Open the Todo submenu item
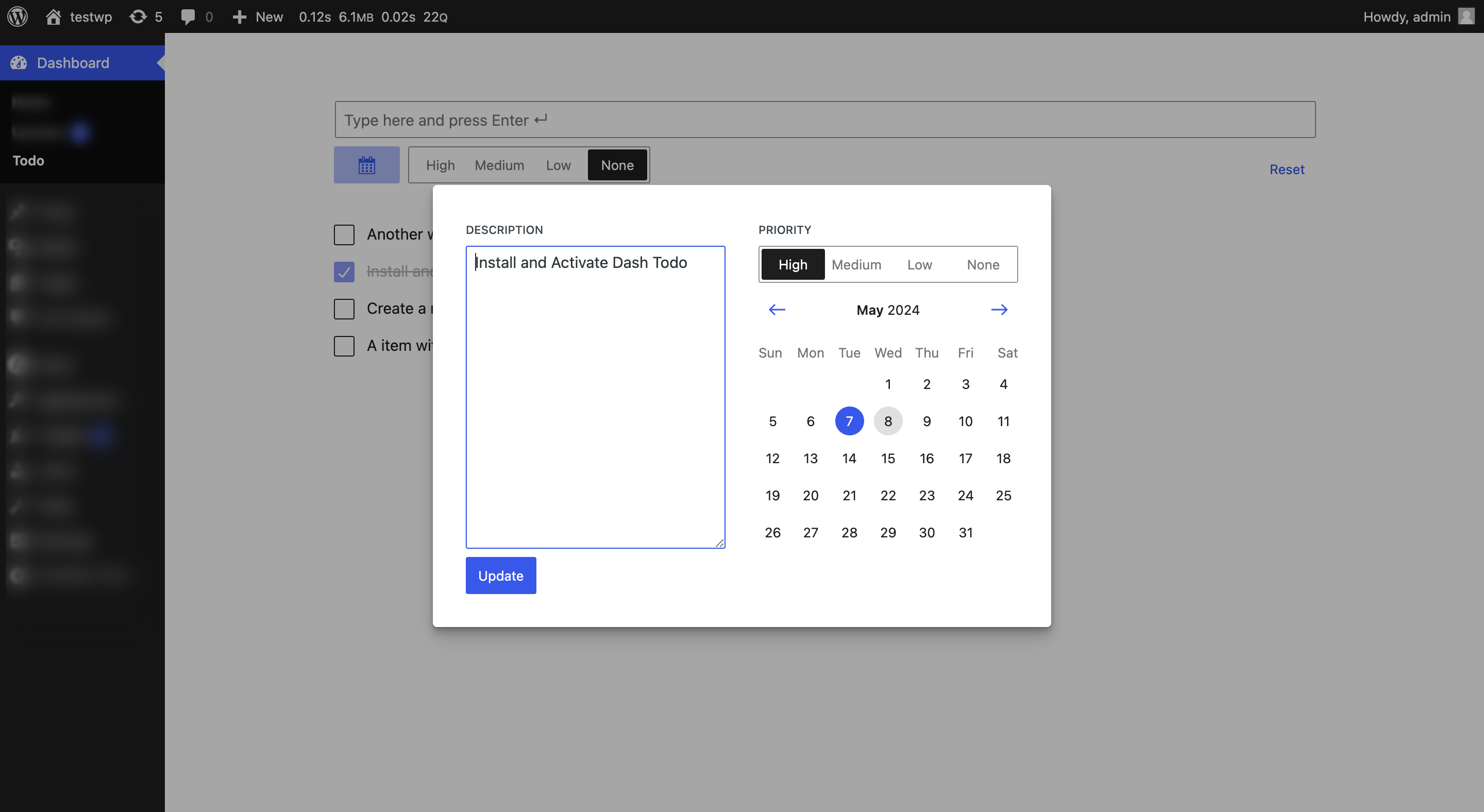 click(x=28, y=160)
